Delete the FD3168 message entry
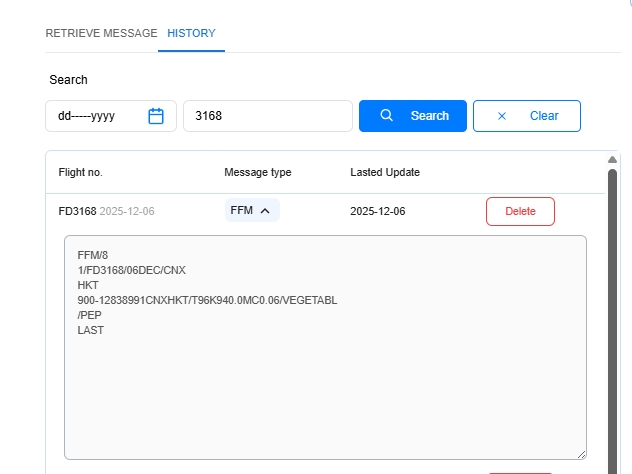632x474 pixels. [520, 211]
